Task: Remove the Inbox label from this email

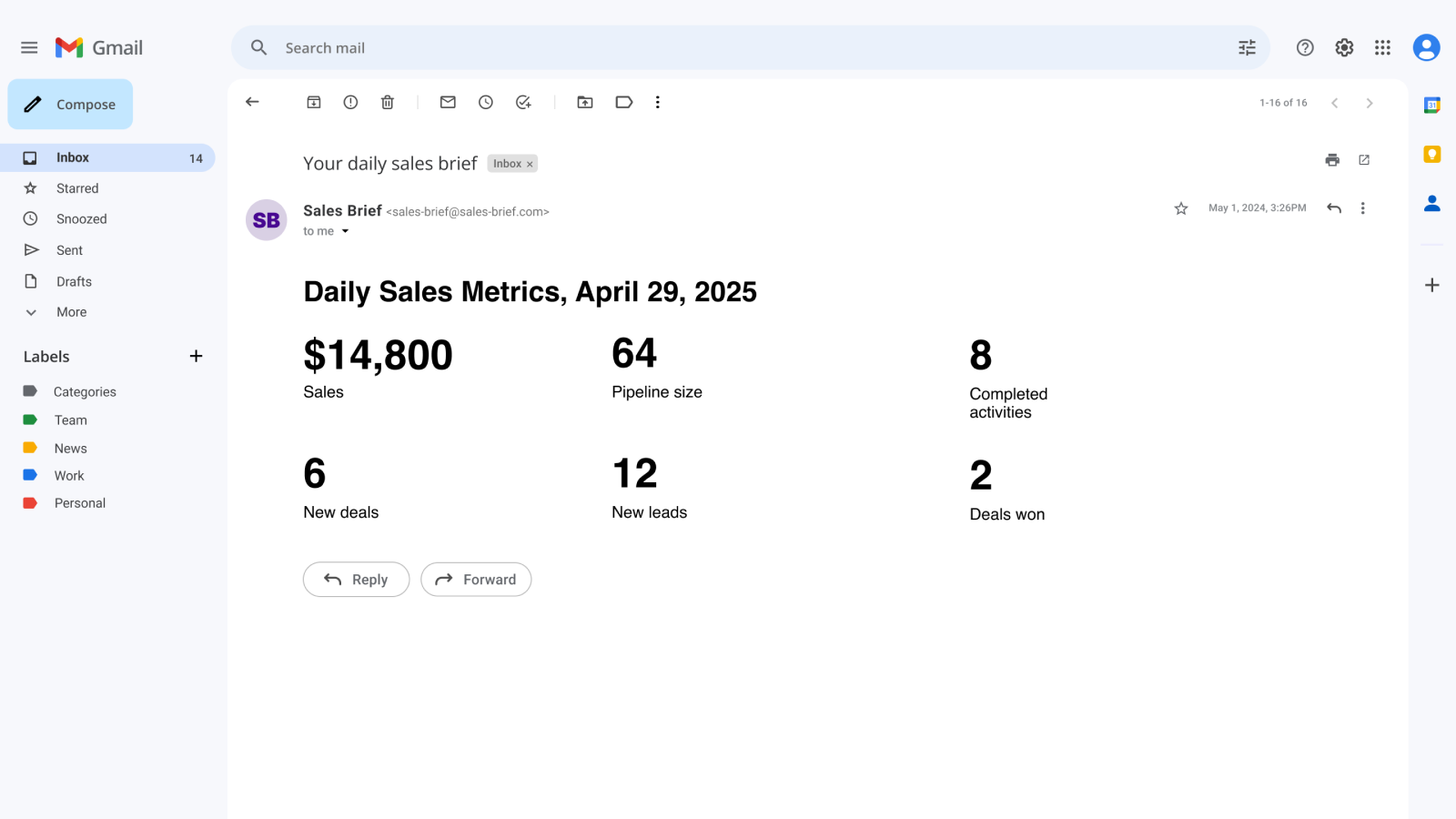Action: [x=530, y=165]
